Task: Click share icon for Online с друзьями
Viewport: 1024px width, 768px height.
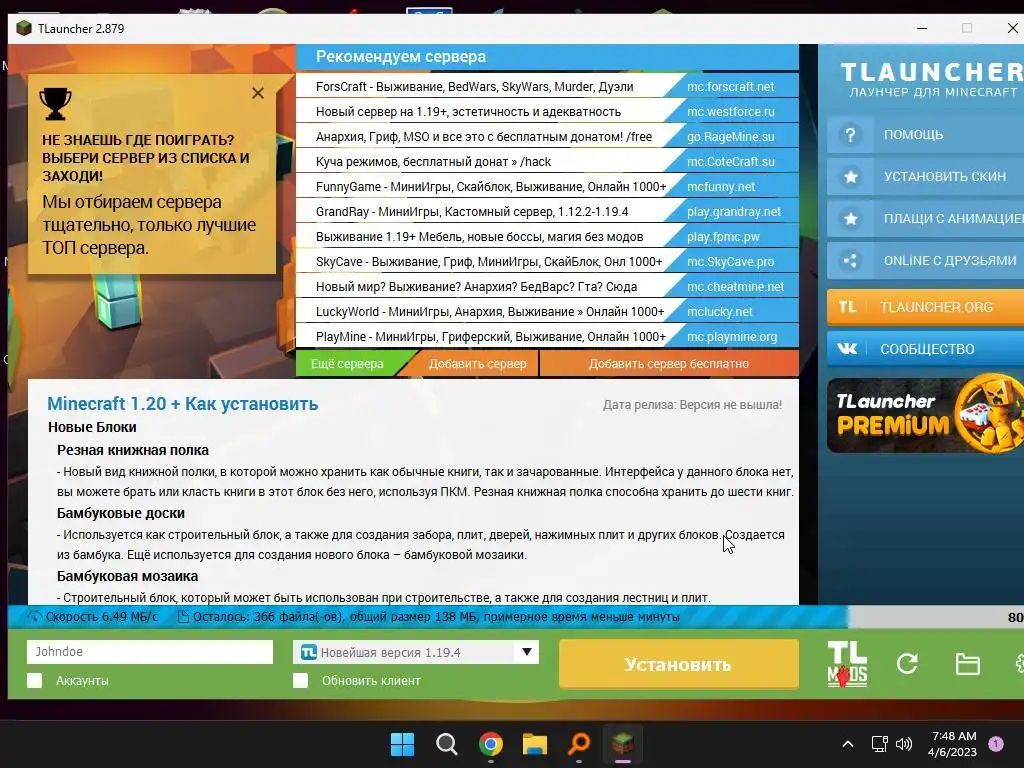Action: point(850,261)
